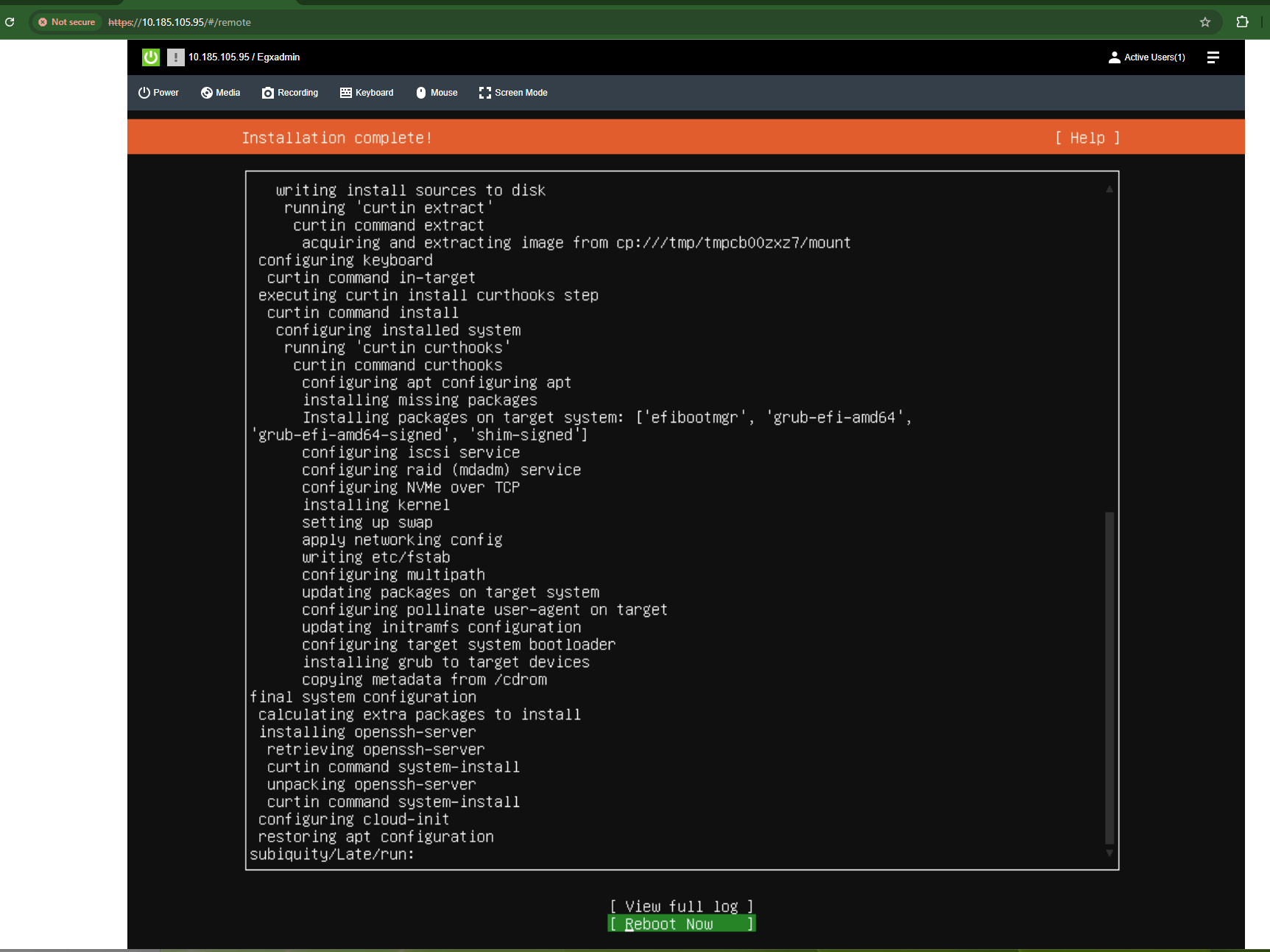The height and width of the screenshot is (952, 1270).
Task: Click 'final system configuration' log line
Action: 363,697
